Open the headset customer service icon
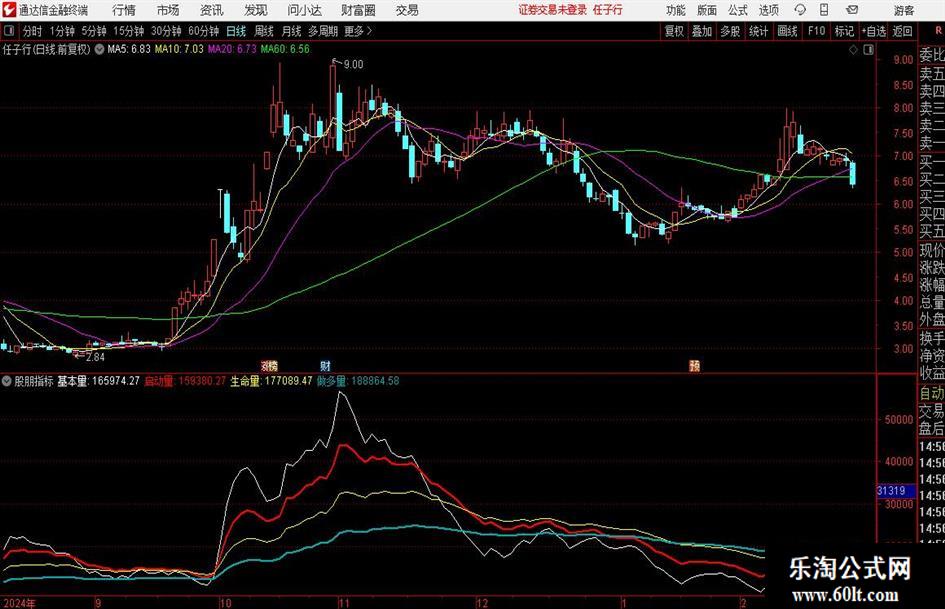945x609 pixels. [x=800, y=10]
